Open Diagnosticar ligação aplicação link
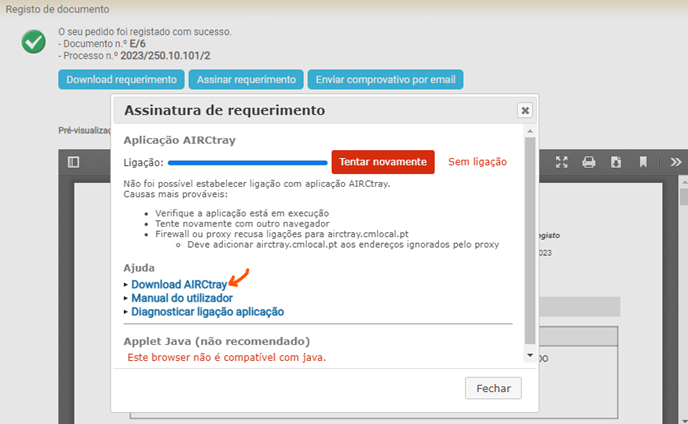 coord(207,312)
